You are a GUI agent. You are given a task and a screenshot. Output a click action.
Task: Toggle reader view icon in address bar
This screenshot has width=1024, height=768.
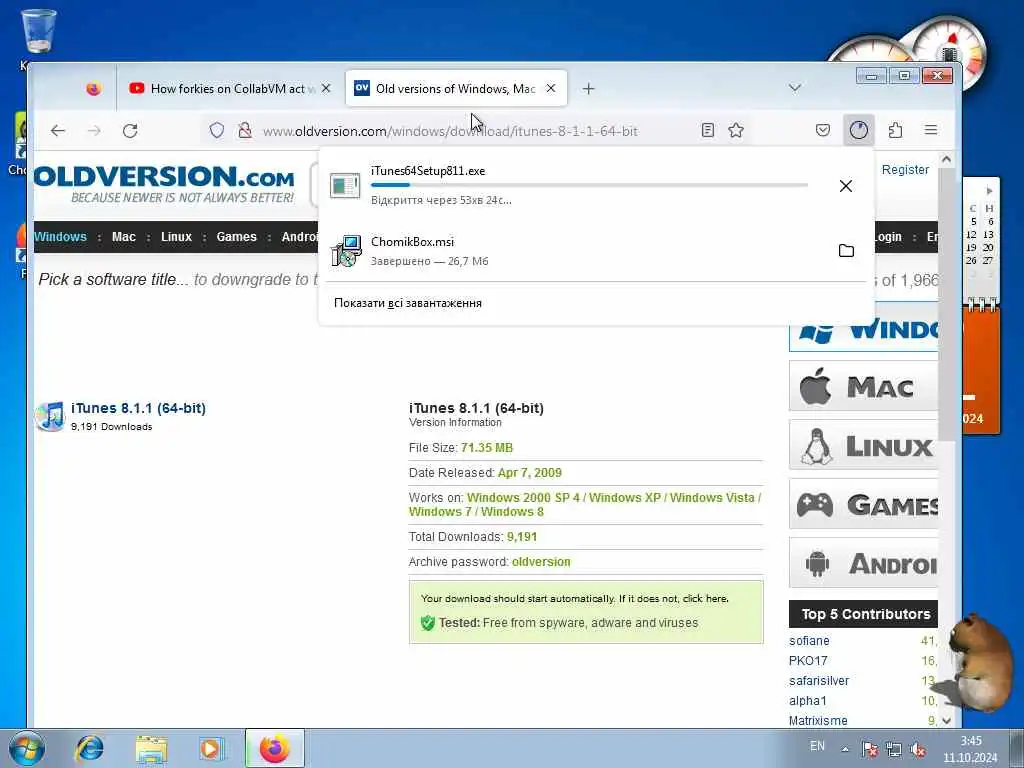click(x=708, y=131)
